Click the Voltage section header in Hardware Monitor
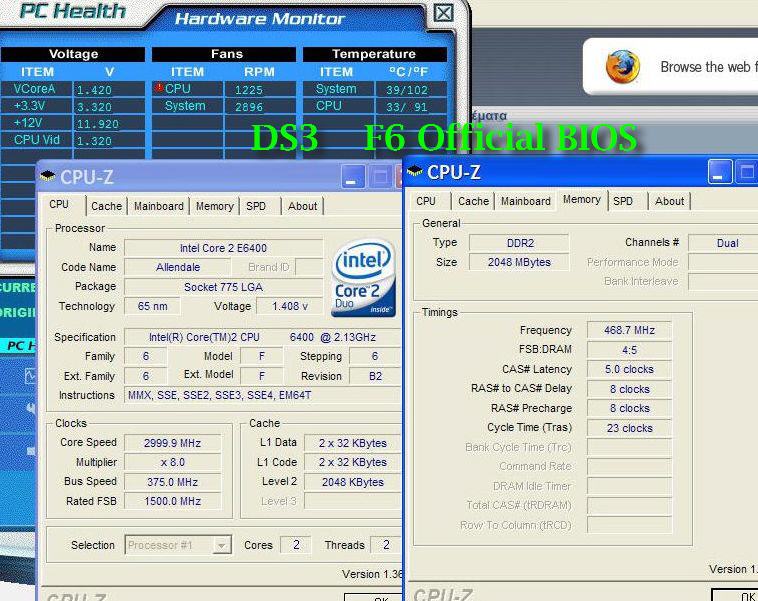Viewport: 758px width, 601px height. click(73, 54)
